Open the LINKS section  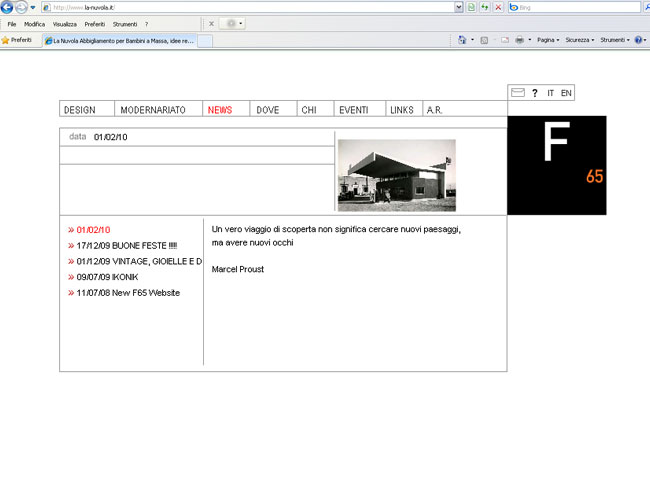[x=402, y=110]
